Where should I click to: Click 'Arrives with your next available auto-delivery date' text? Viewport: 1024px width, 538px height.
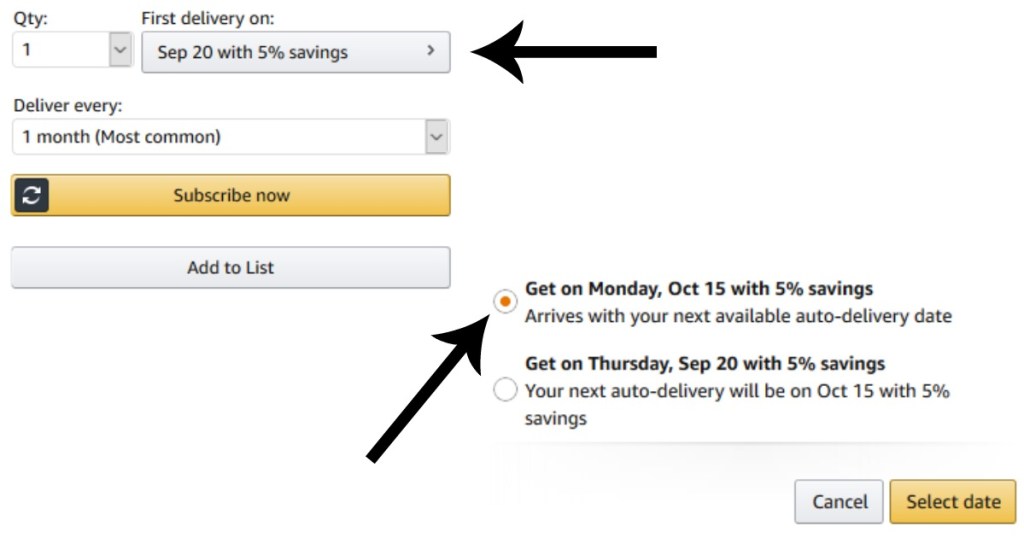(x=738, y=316)
